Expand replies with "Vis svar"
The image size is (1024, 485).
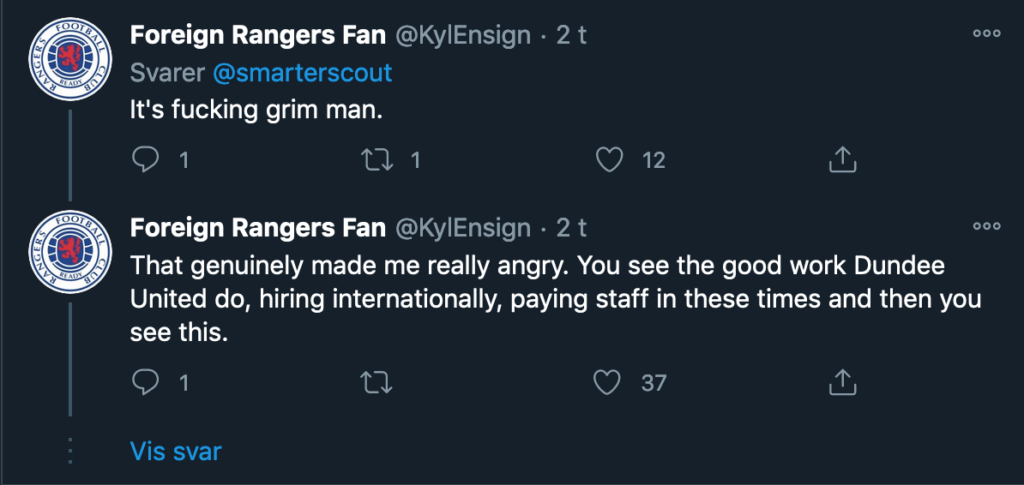[x=175, y=451]
